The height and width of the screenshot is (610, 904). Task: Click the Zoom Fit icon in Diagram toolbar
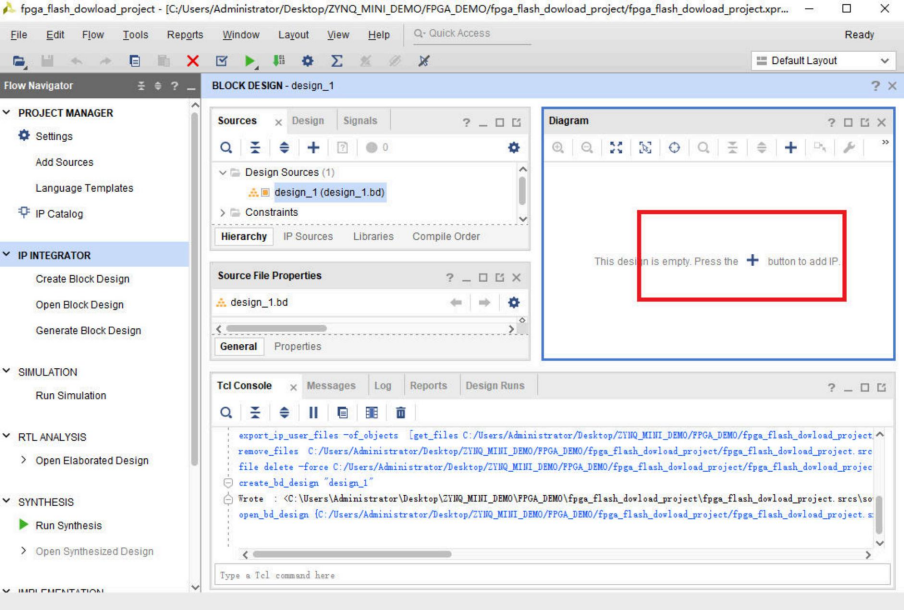[616, 147]
